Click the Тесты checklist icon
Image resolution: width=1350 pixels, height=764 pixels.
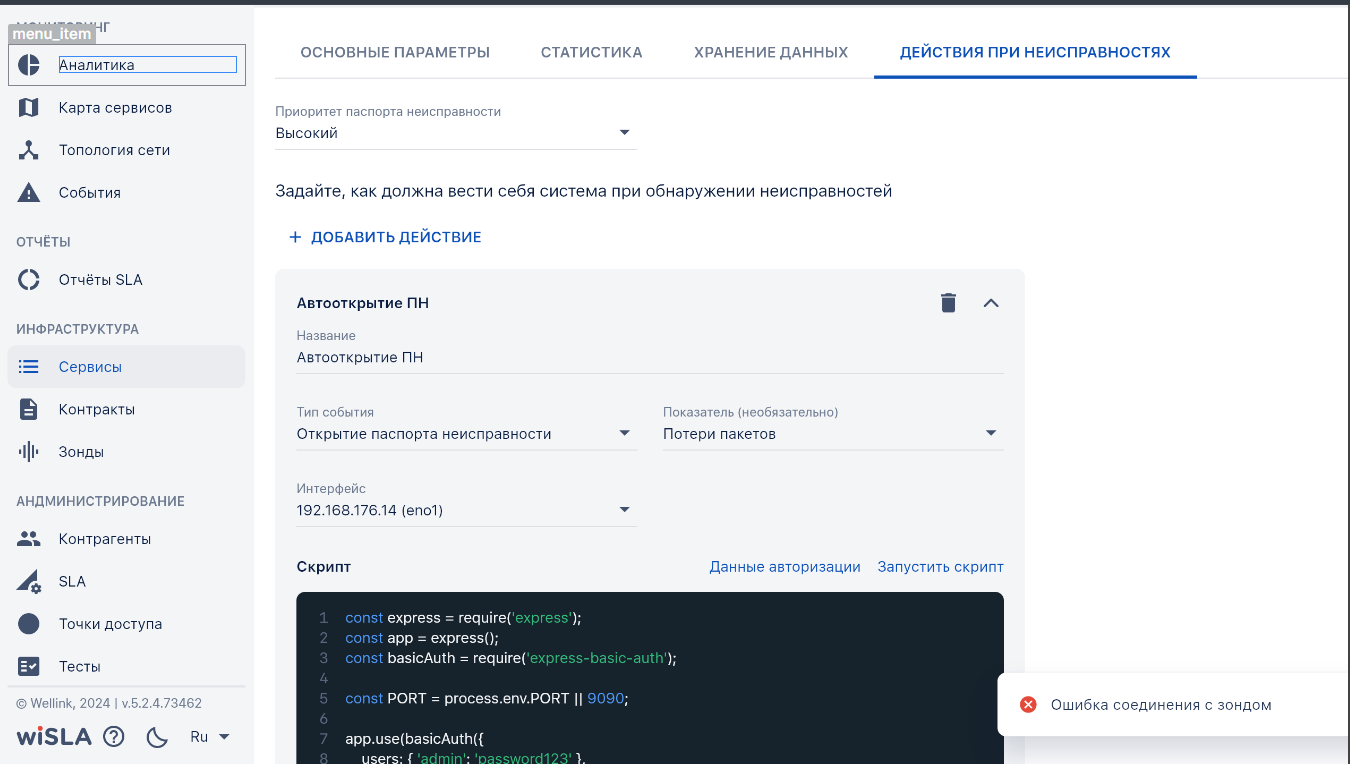tap(29, 666)
